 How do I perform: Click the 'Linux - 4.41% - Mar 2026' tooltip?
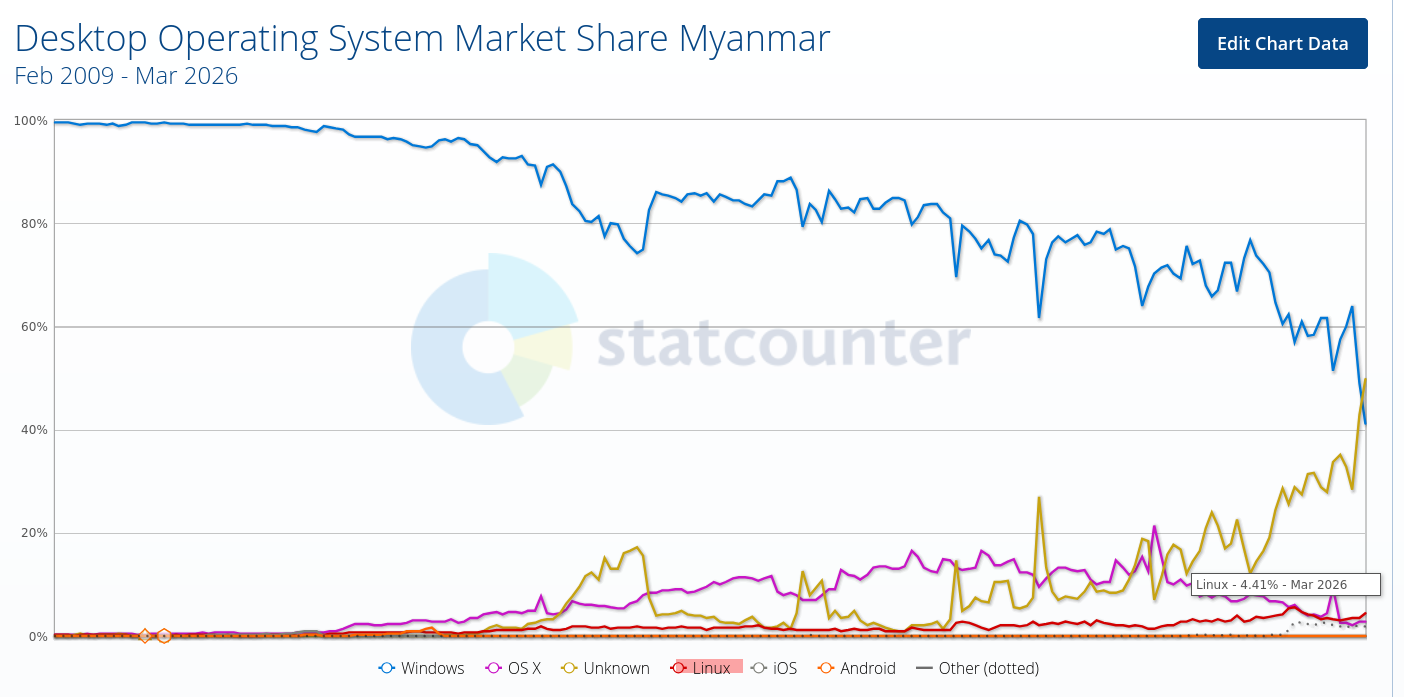coord(1285,584)
